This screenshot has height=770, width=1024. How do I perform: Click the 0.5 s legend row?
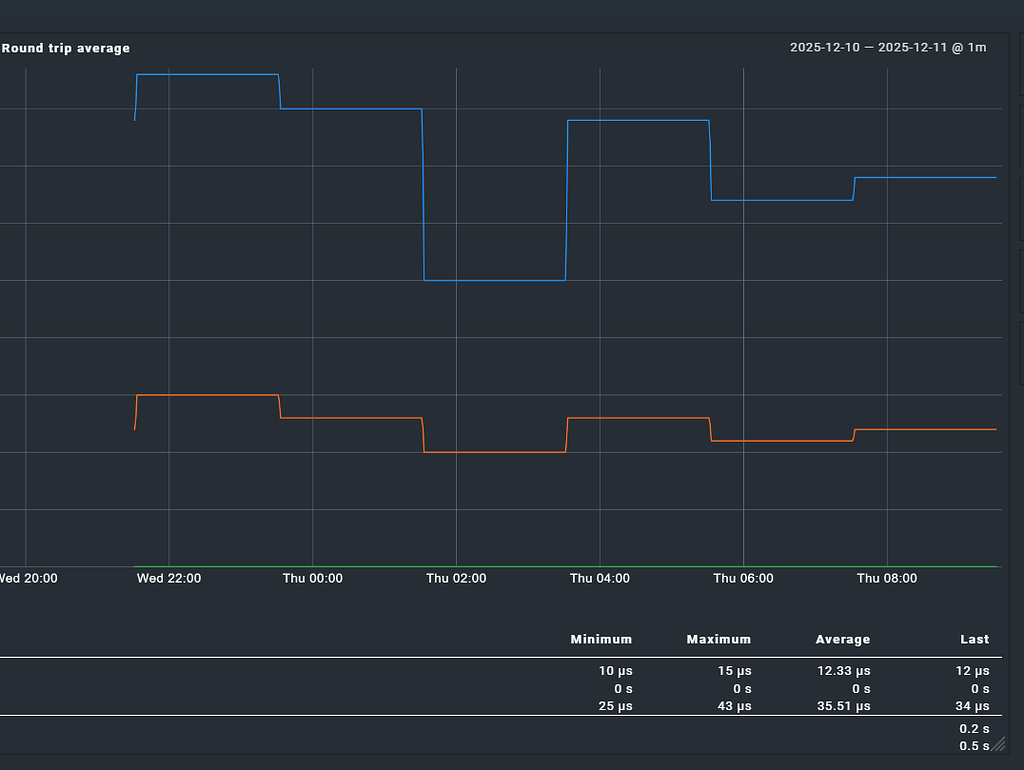pyautogui.click(x=974, y=746)
